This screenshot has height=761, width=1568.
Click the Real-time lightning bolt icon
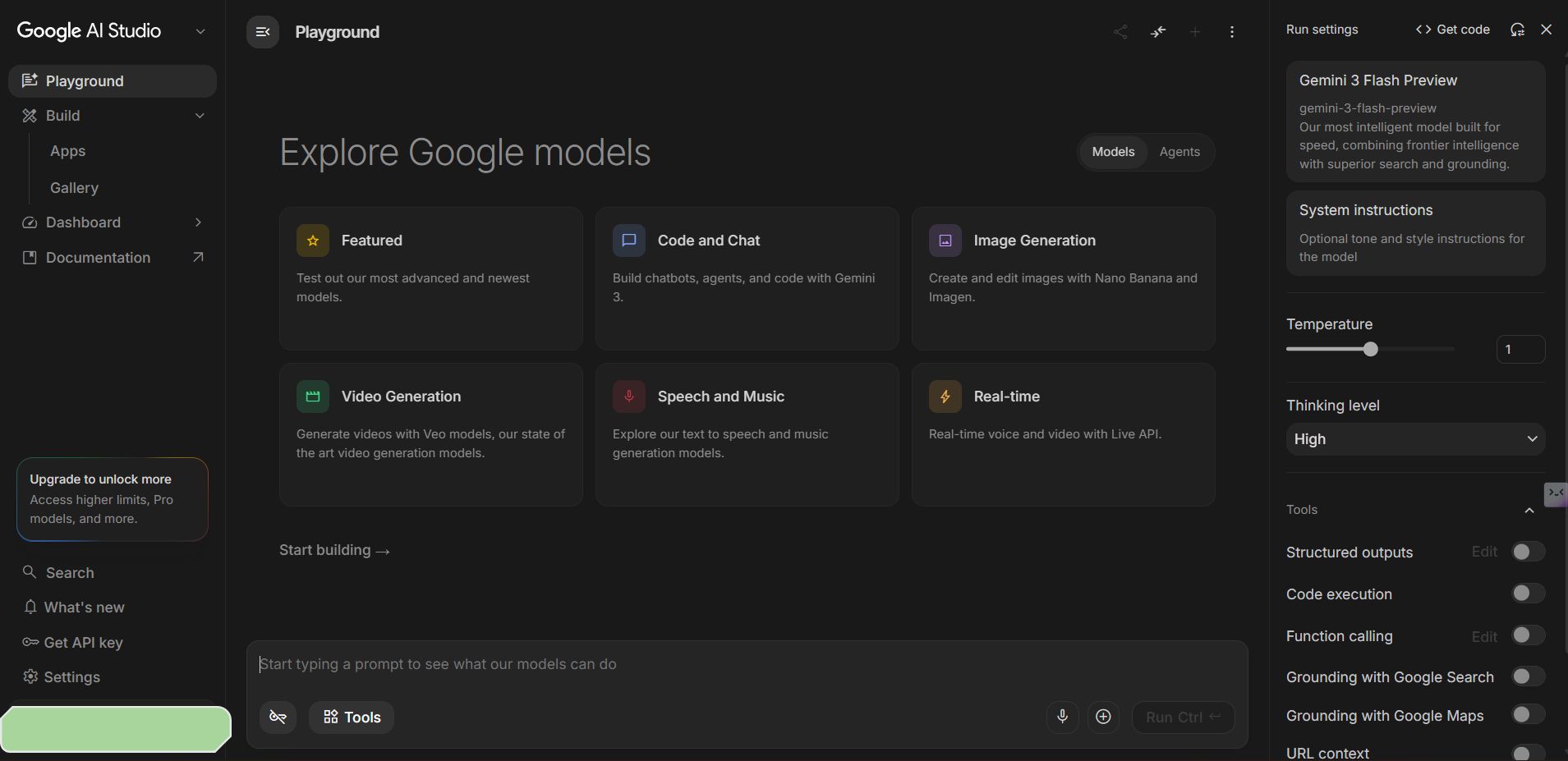point(945,397)
